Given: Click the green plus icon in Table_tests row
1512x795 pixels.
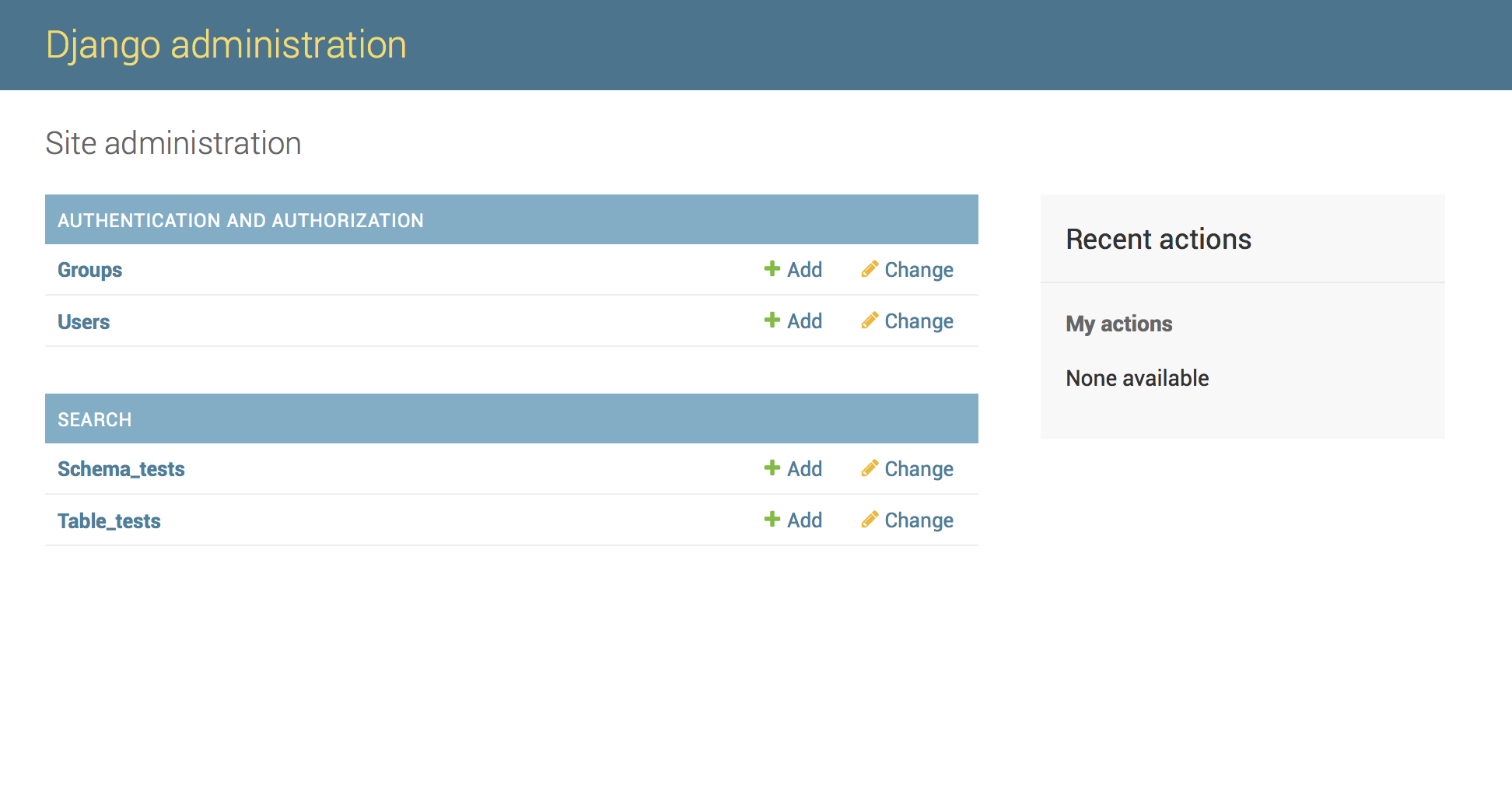Looking at the screenshot, I should [772, 519].
